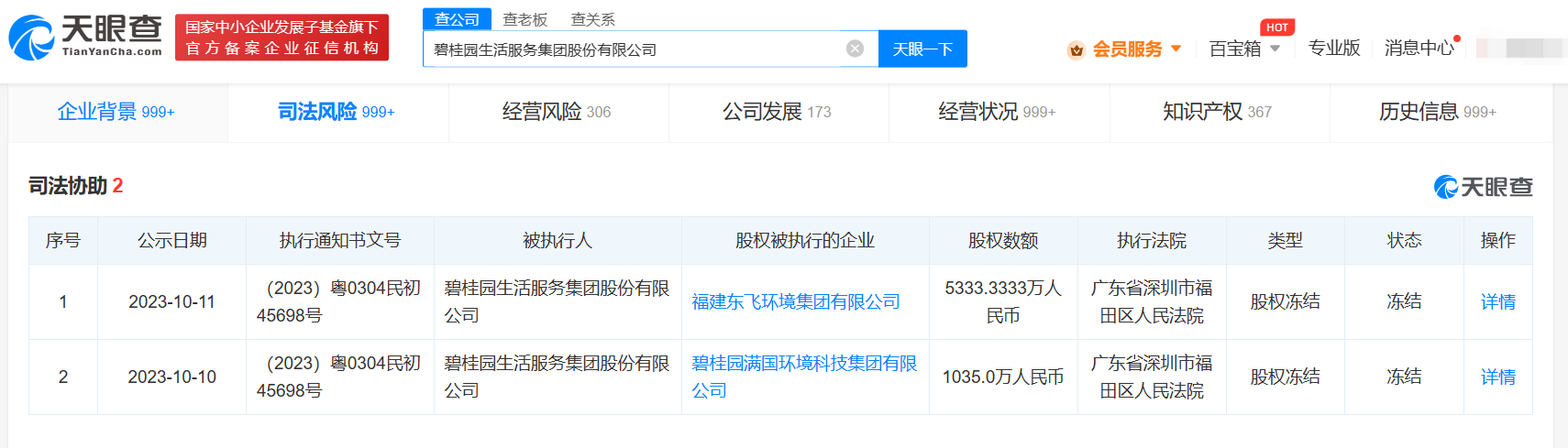The height and width of the screenshot is (448, 1568).
Task: Open 详情 for the 2023-10-10 record
Action: [x=1498, y=377]
